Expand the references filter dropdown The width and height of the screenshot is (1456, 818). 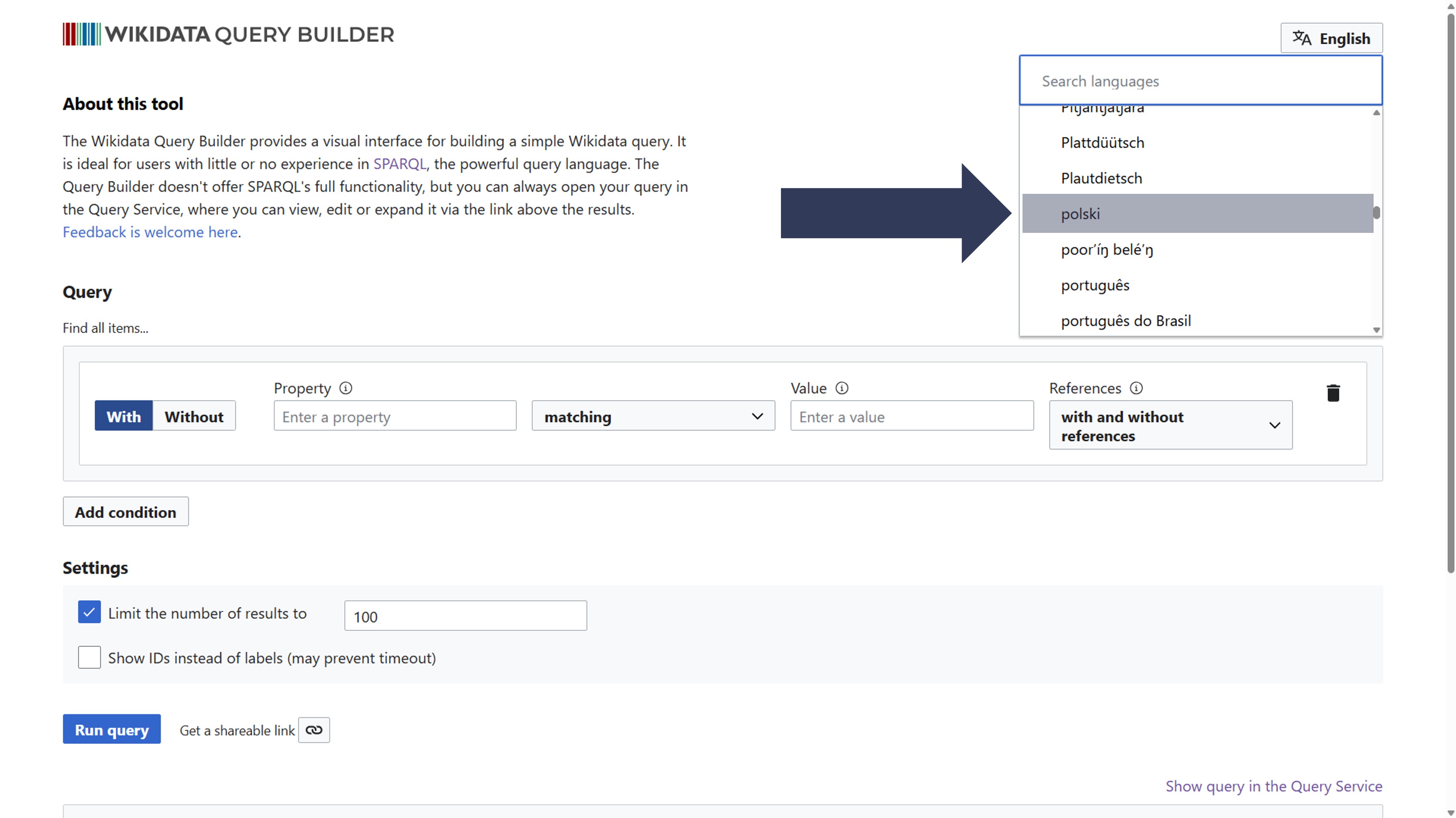1170,425
